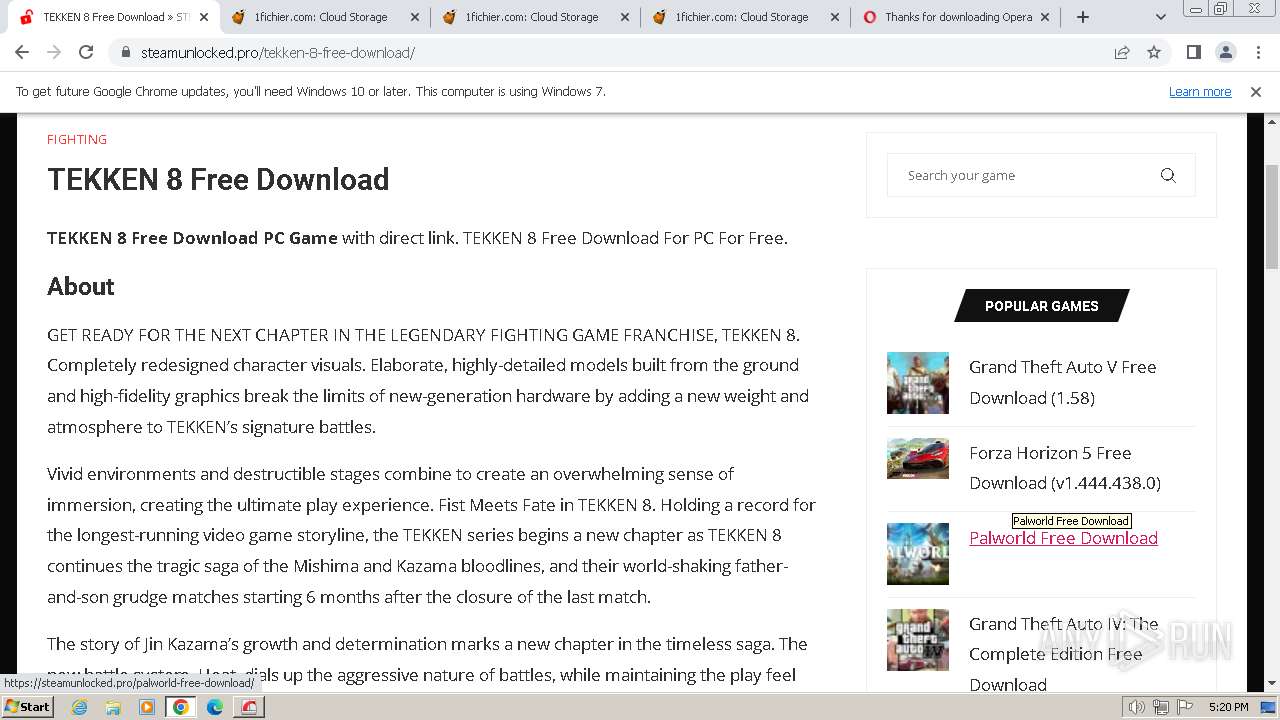This screenshot has width=1280, height=720.
Task: Click the Palworld game thumbnail
Action: tap(918, 554)
